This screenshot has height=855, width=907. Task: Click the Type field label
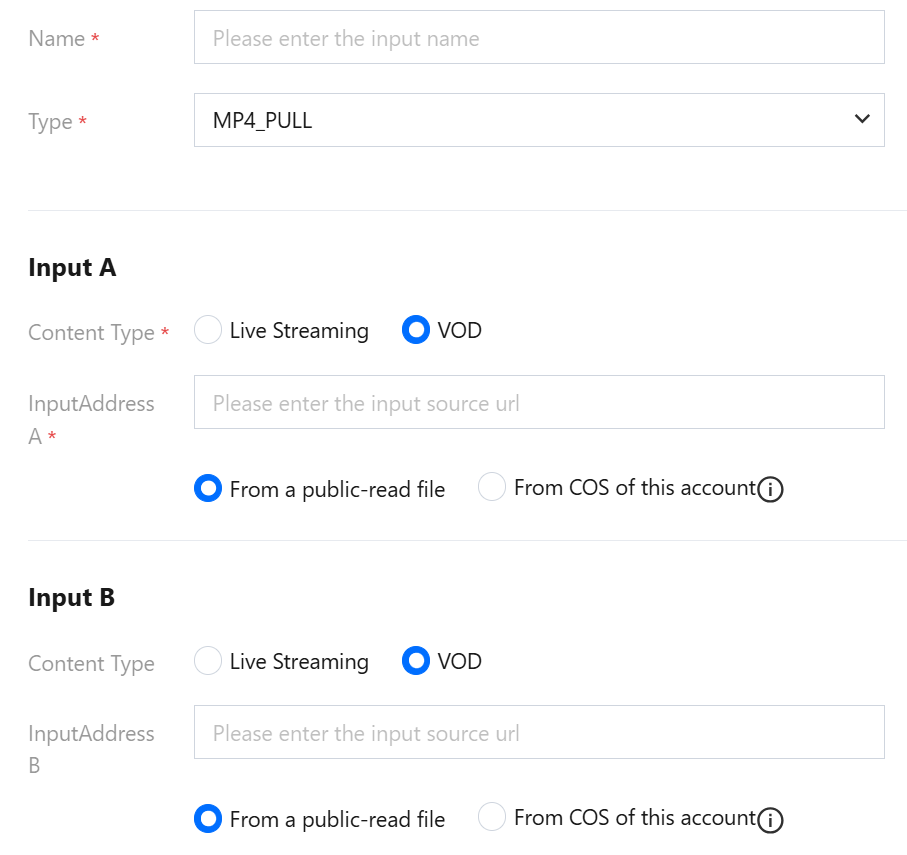click(50, 121)
